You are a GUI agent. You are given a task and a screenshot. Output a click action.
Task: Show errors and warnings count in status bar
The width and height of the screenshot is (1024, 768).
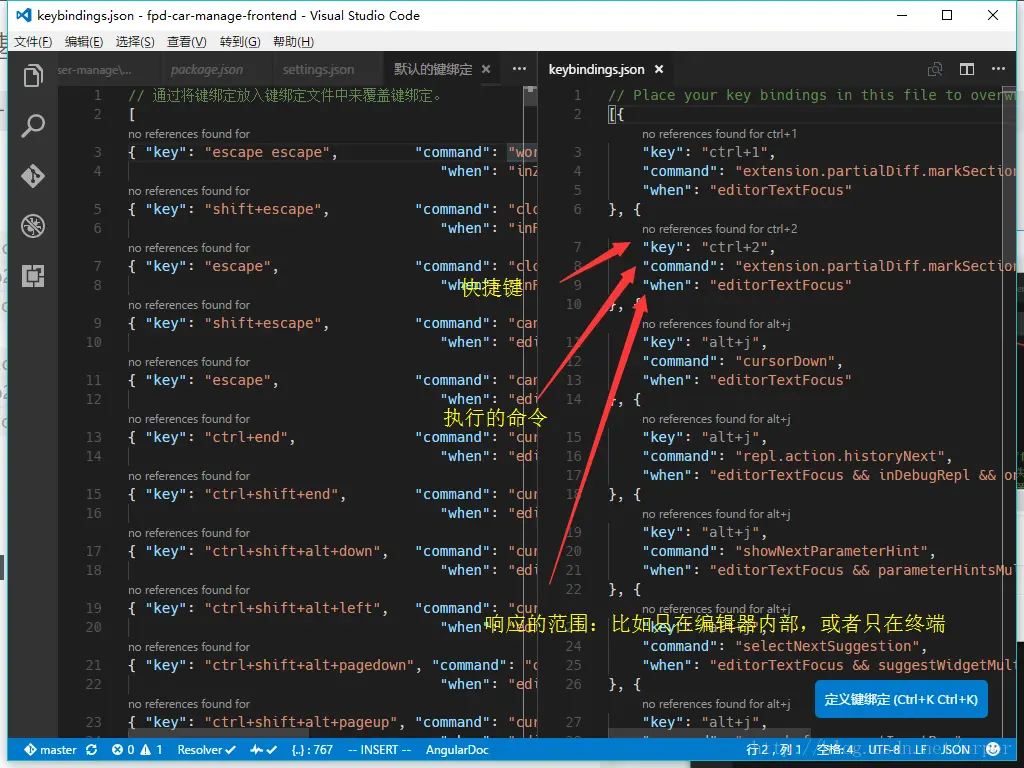tap(137, 750)
